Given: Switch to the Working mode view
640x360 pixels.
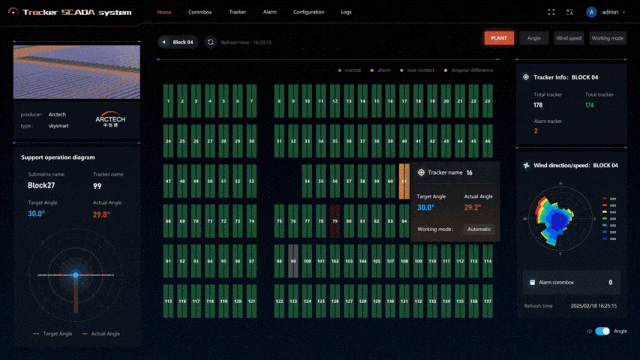Looking at the screenshot, I should pyautogui.click(x=607, y=38).
